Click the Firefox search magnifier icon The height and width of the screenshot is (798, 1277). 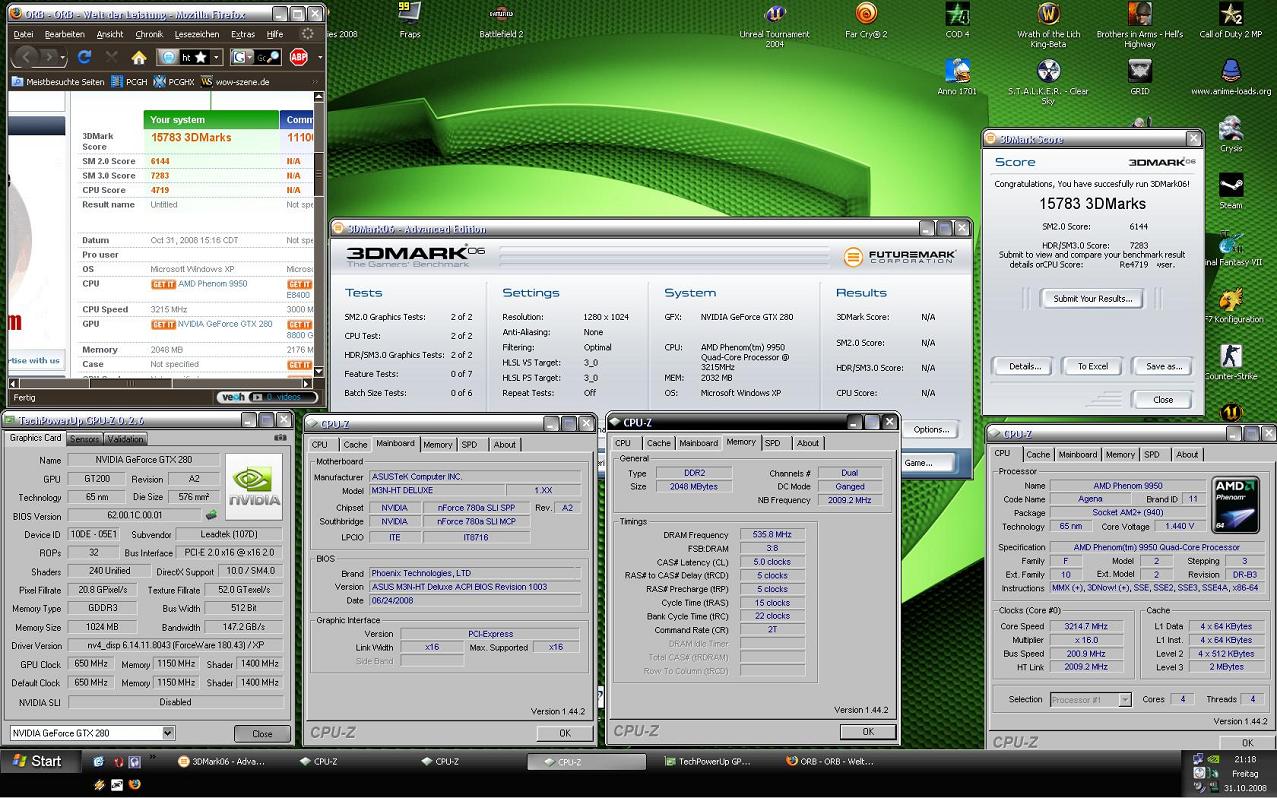pos(273,57)
